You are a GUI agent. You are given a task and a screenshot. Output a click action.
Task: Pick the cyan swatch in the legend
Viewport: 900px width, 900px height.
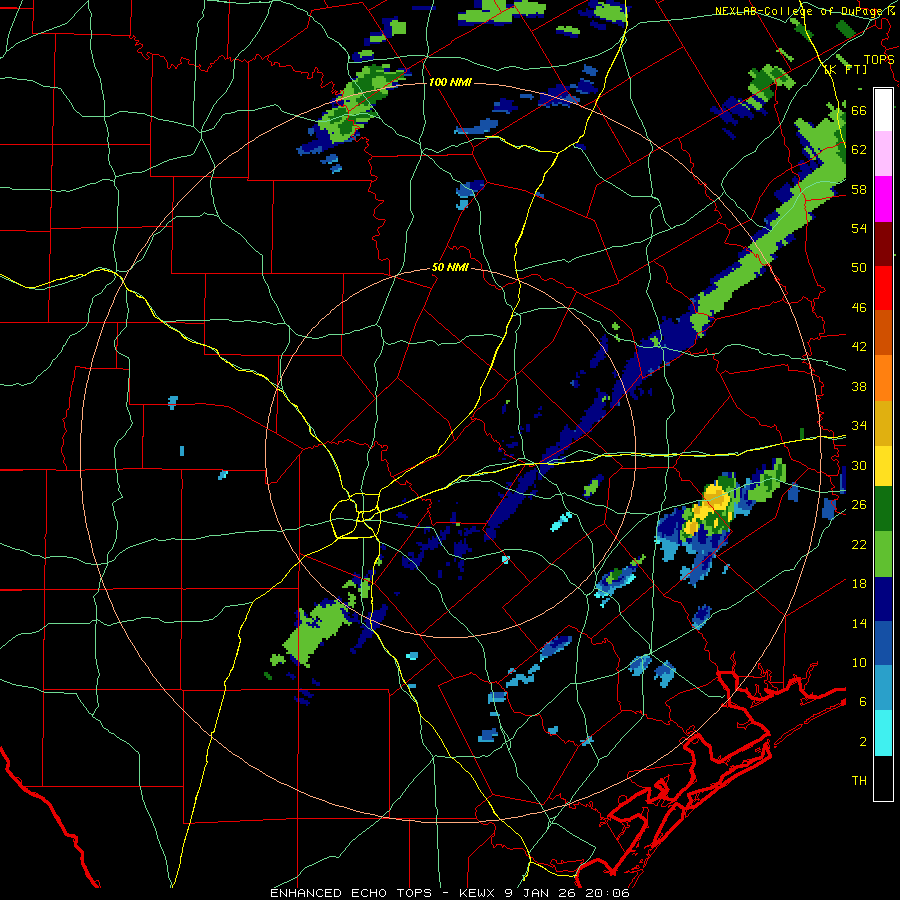click(883, 734)
